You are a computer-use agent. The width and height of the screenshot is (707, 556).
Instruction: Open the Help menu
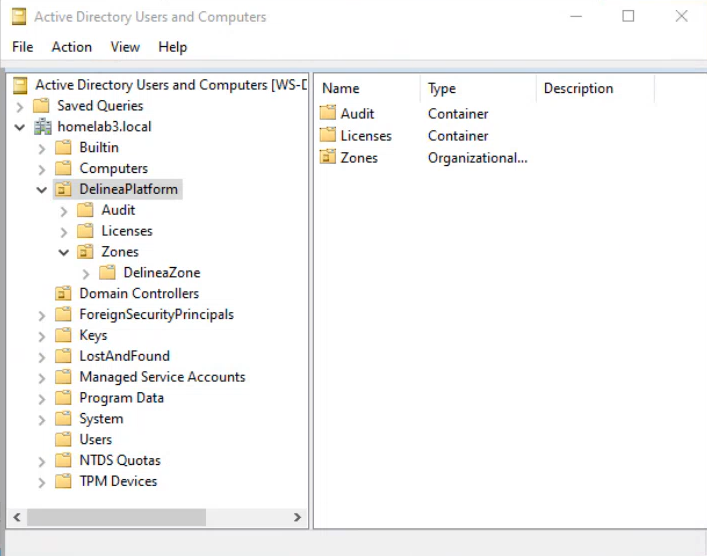pos(172,47)
